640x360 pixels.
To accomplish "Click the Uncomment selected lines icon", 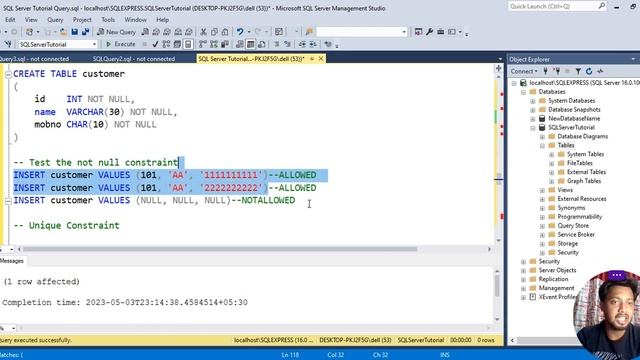I will 287,44.
